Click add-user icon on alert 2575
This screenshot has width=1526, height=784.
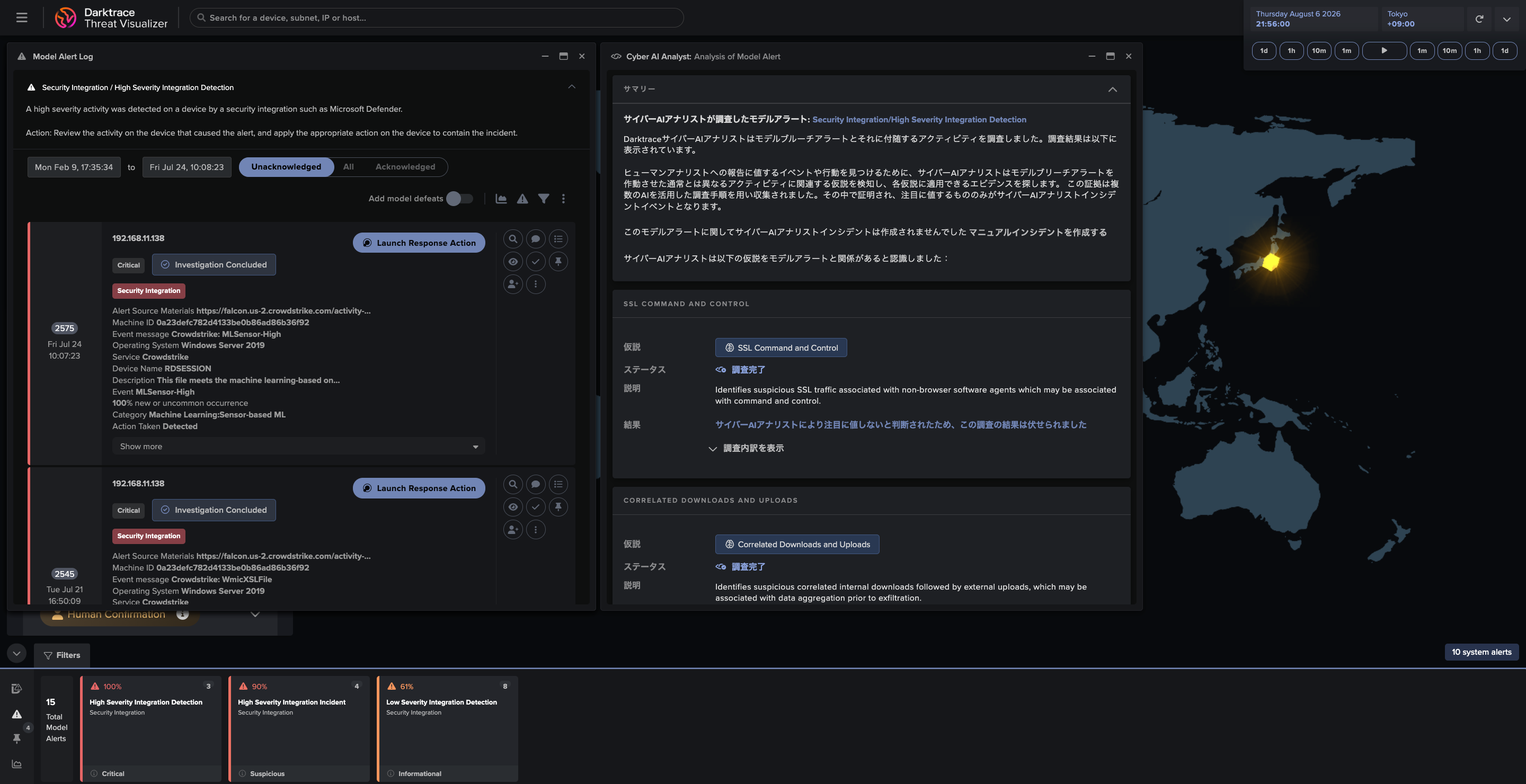[x=513, y=284]
